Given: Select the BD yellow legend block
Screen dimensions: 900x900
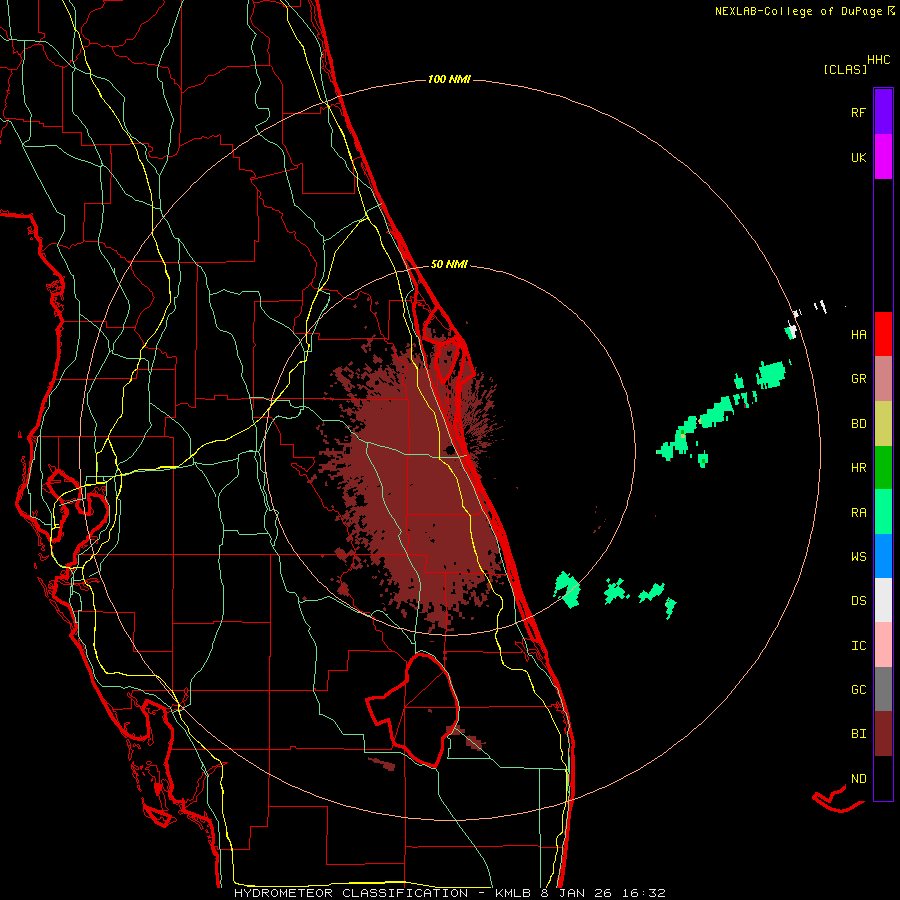Looking at the screenshot, I should [883, 423].
